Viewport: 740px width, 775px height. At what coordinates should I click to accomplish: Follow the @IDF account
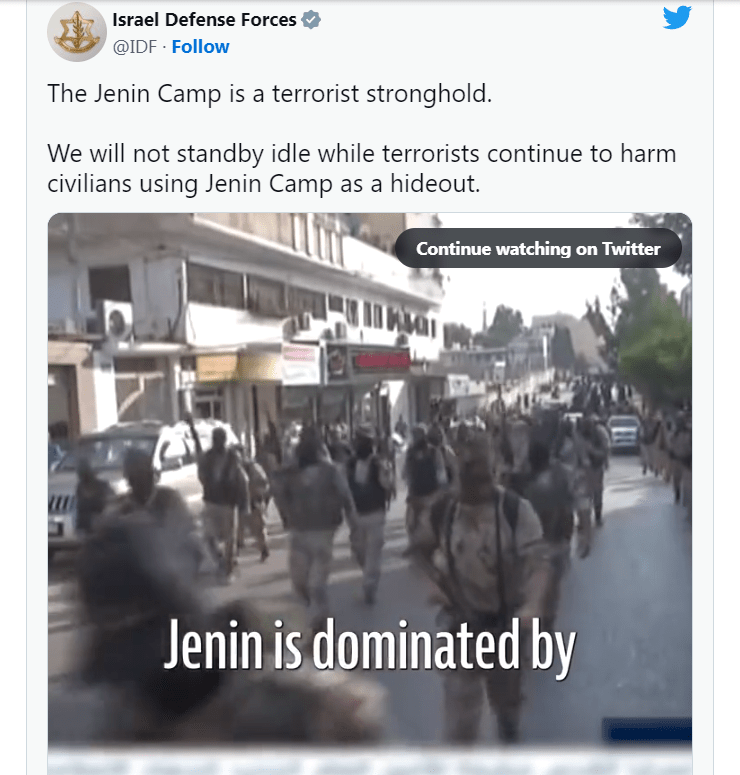pos(200,46)
